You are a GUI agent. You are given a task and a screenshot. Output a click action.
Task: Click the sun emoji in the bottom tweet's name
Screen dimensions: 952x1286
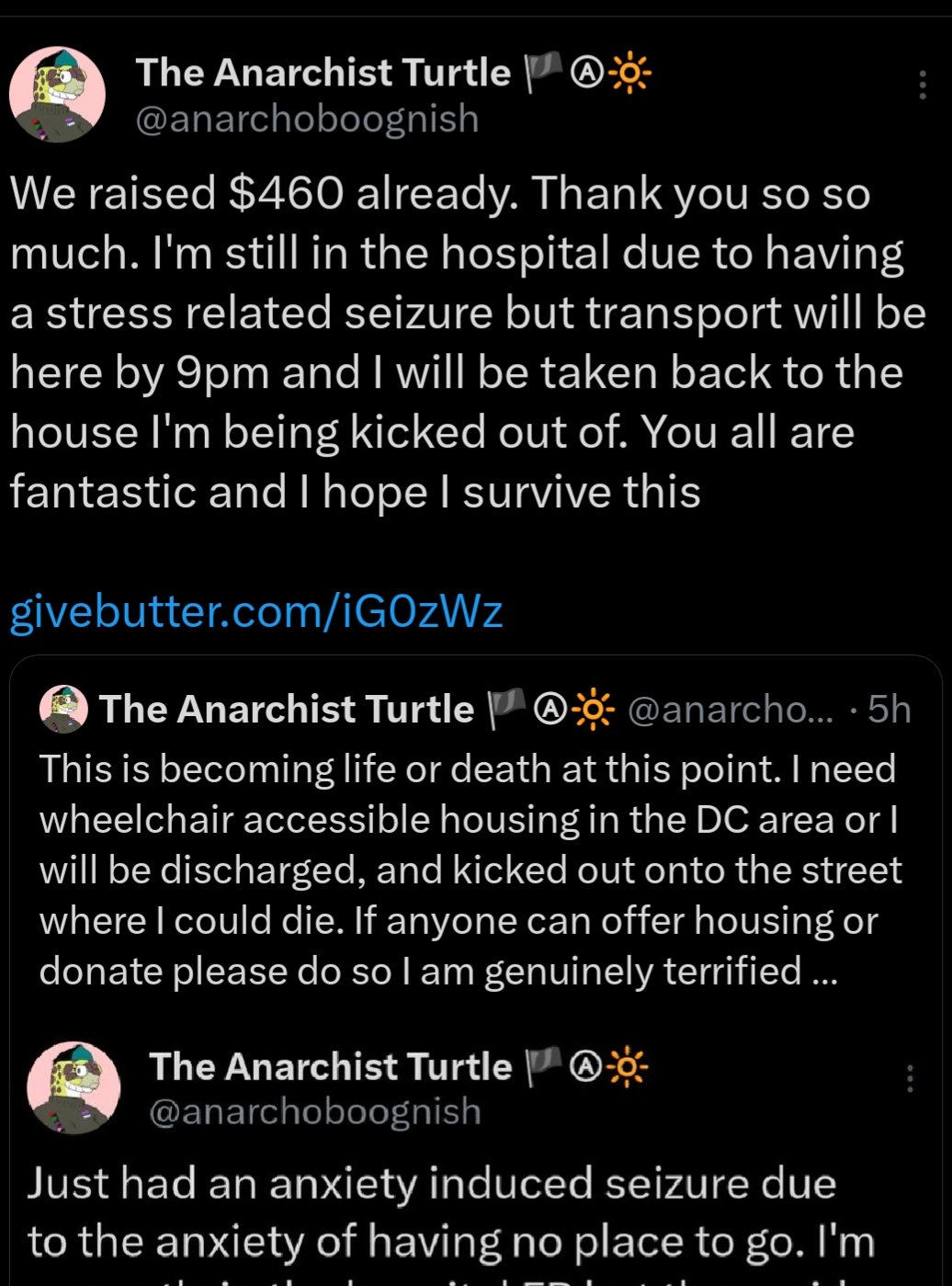click(628, 1066)
